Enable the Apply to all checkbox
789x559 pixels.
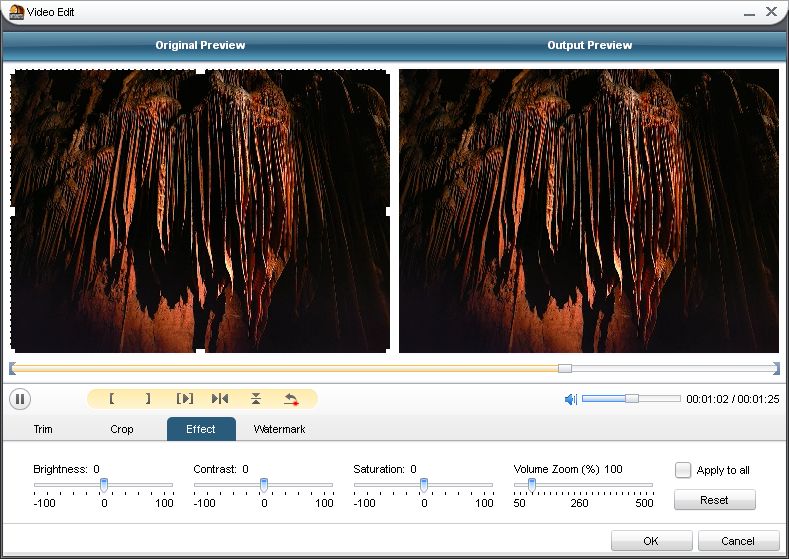[683, 470]
